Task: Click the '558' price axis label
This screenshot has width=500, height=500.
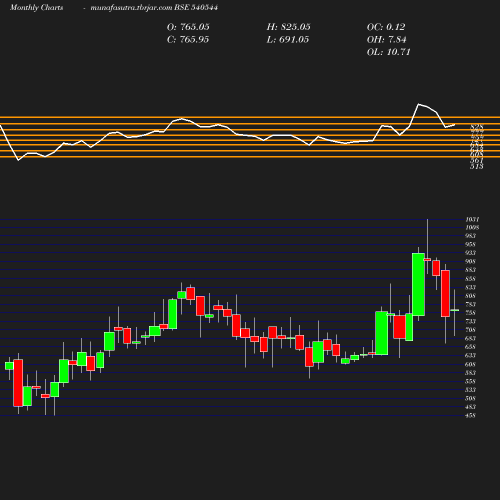Action: tap(471, 381)
